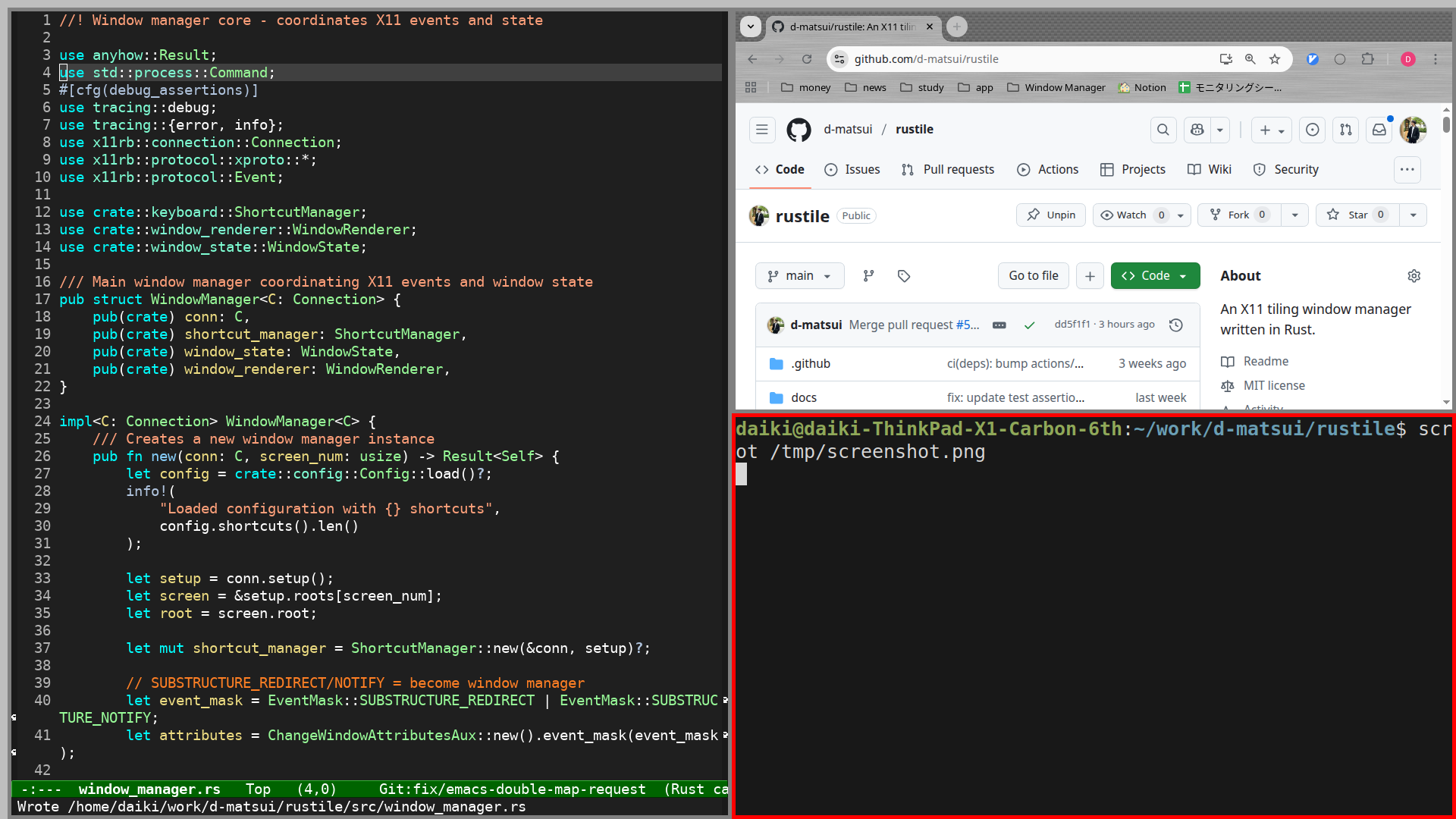Viewport: 1456px width, 819px height.
Task: Open GitHub search magnifier icon
Action: 1163,130
